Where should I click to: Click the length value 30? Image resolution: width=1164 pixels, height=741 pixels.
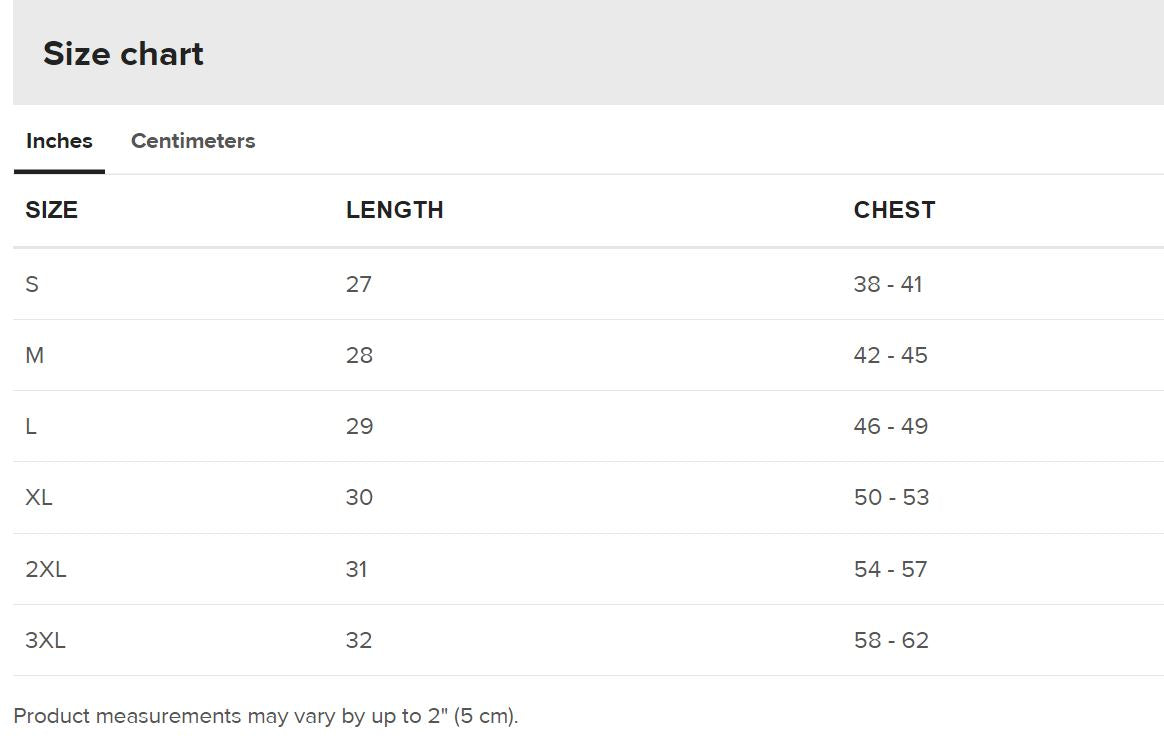(x=359, y=497)
